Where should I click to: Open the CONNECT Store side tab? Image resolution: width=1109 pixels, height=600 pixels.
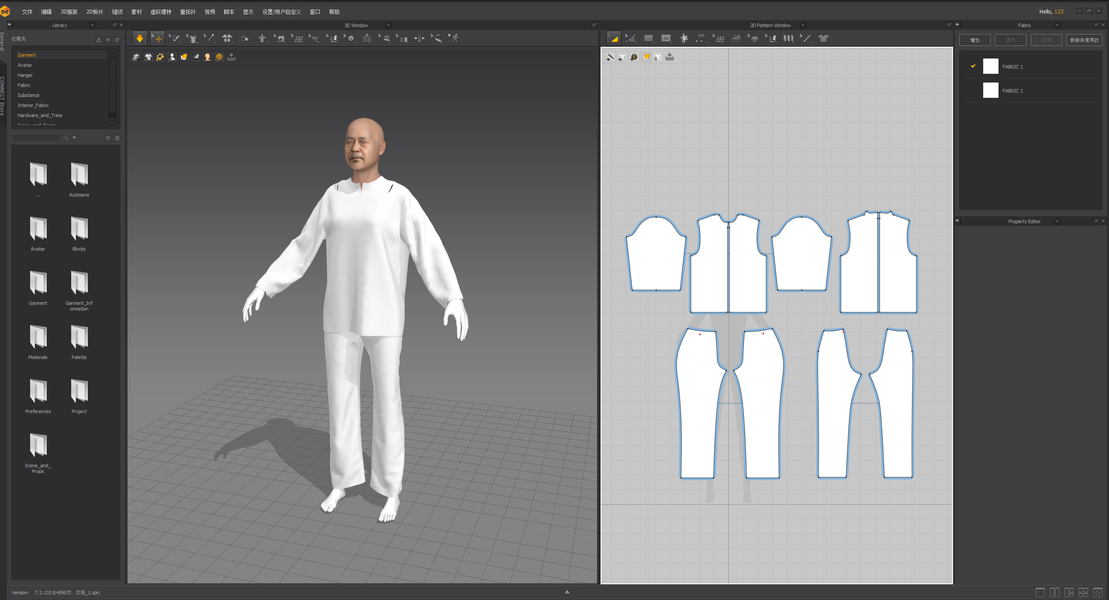click(x=3, y=95)
